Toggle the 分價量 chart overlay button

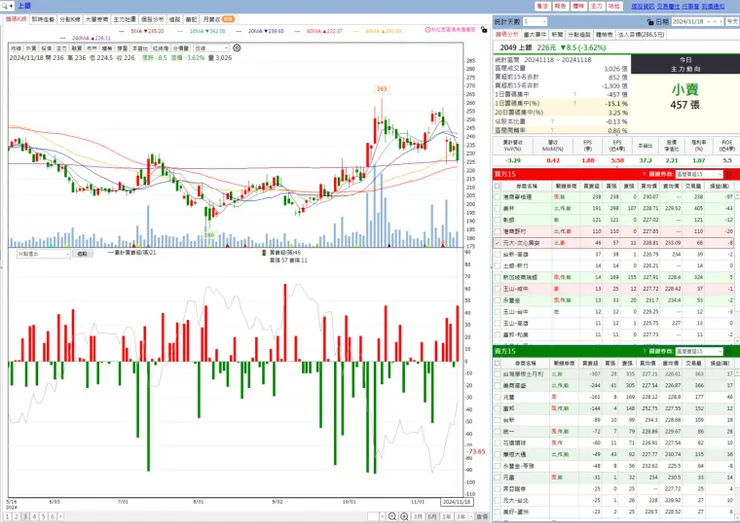point(181,48)
